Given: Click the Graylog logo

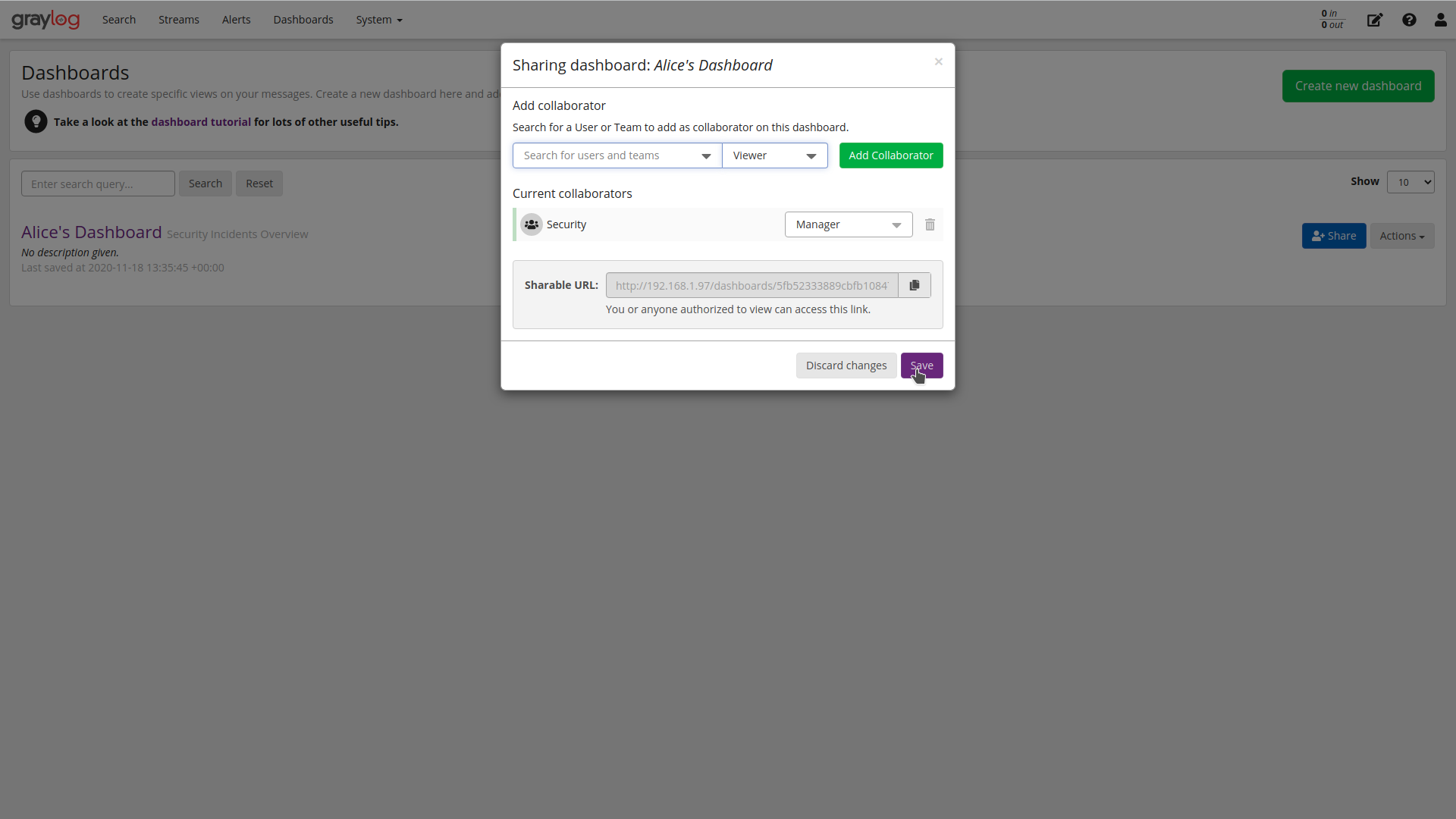Looking at the screenshot, I should (45, 19).
